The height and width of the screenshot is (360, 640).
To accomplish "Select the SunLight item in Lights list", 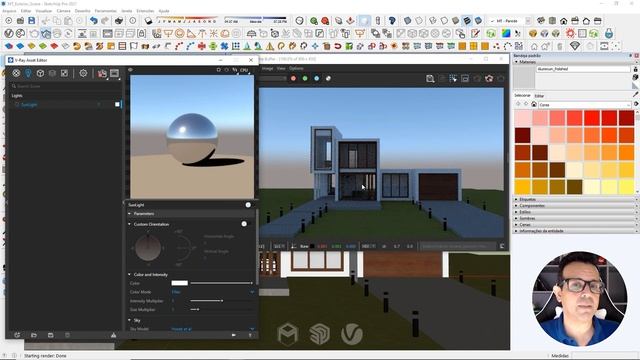I will pos(29,105).
